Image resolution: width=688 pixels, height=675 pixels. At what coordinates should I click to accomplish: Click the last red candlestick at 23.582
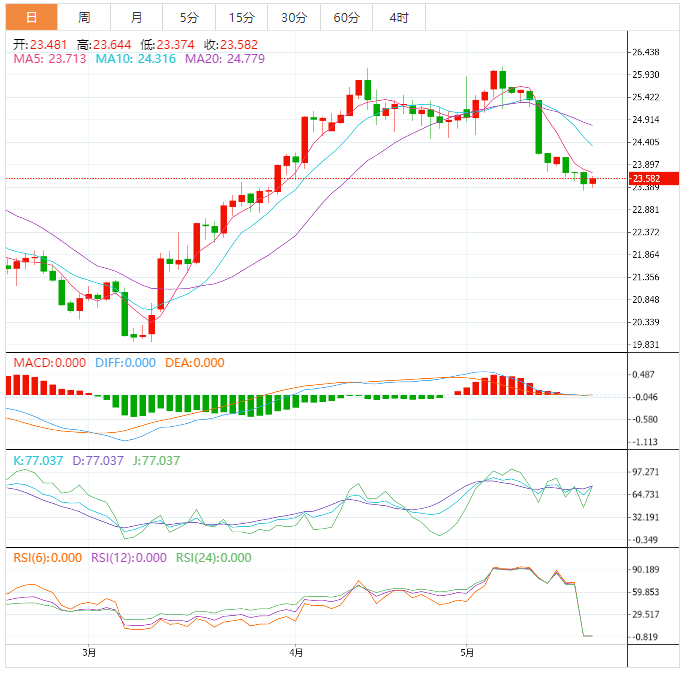tap(593, 181)
